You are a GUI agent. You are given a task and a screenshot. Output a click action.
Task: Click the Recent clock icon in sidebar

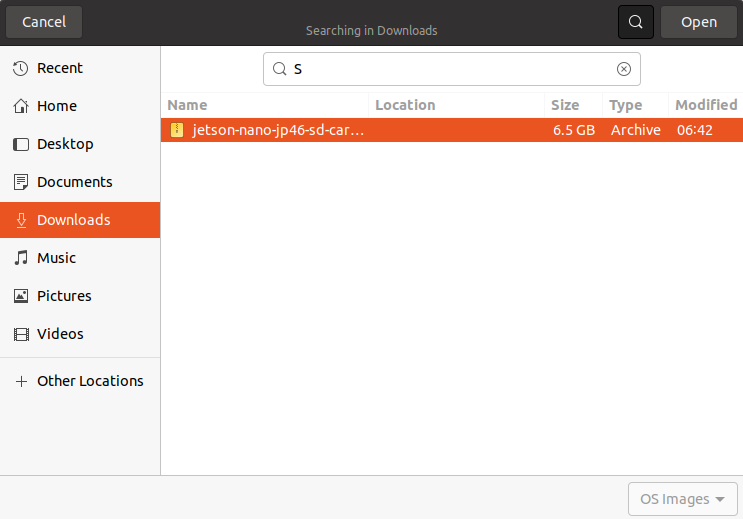pos(20,68)
